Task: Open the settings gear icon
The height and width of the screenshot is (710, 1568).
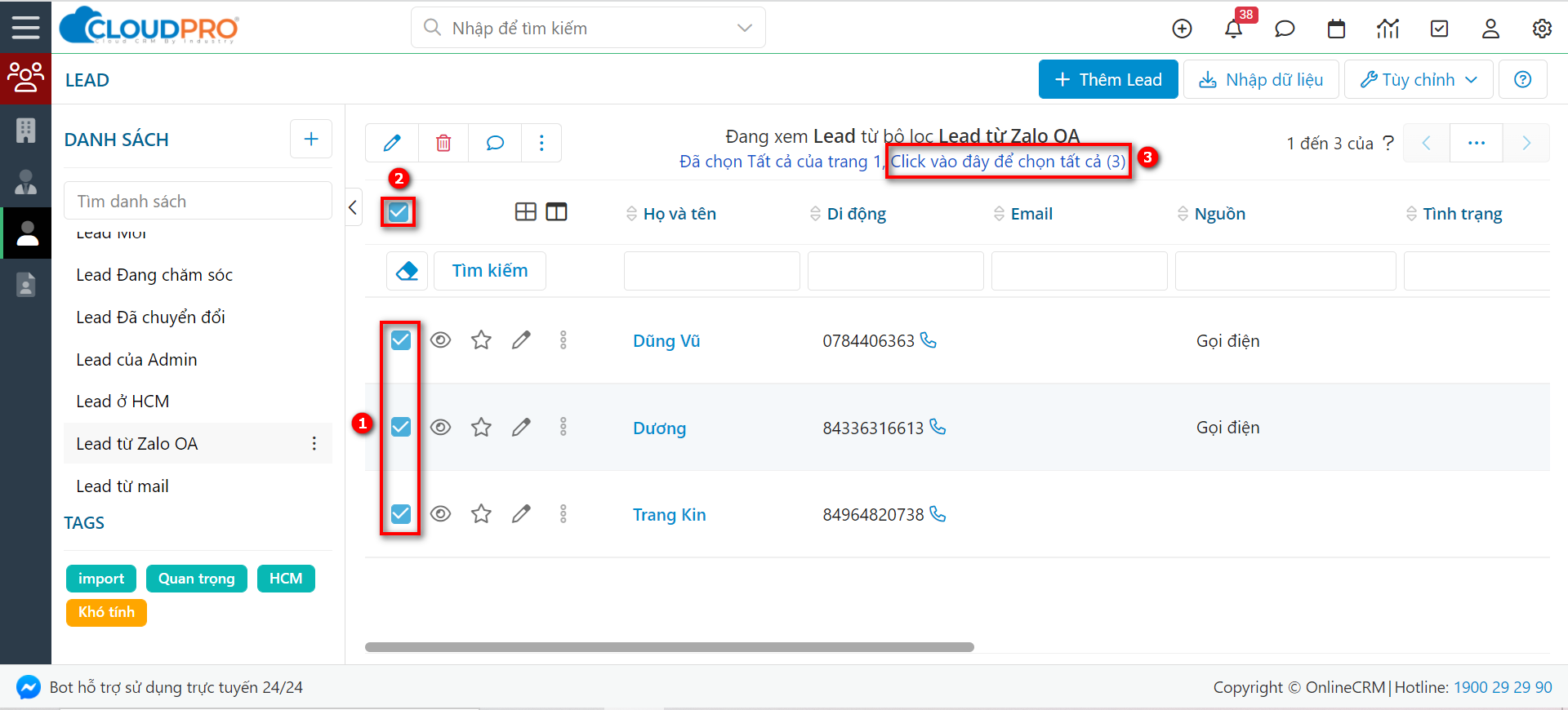Action: tap(1542, 29)
